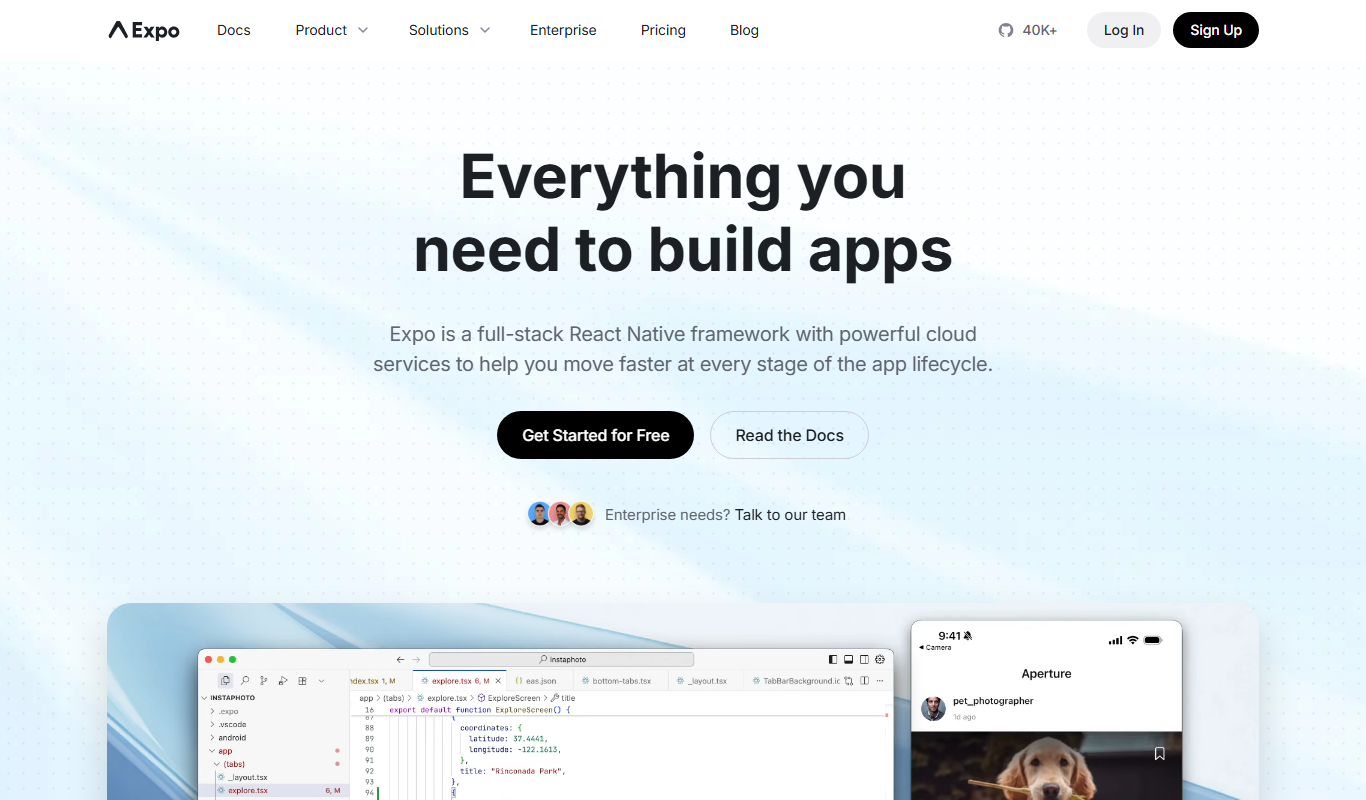Viewport: 1366px width, 800px height.
Task: Tap the Camera back link in the phone
Action: (x=935, y=647)
